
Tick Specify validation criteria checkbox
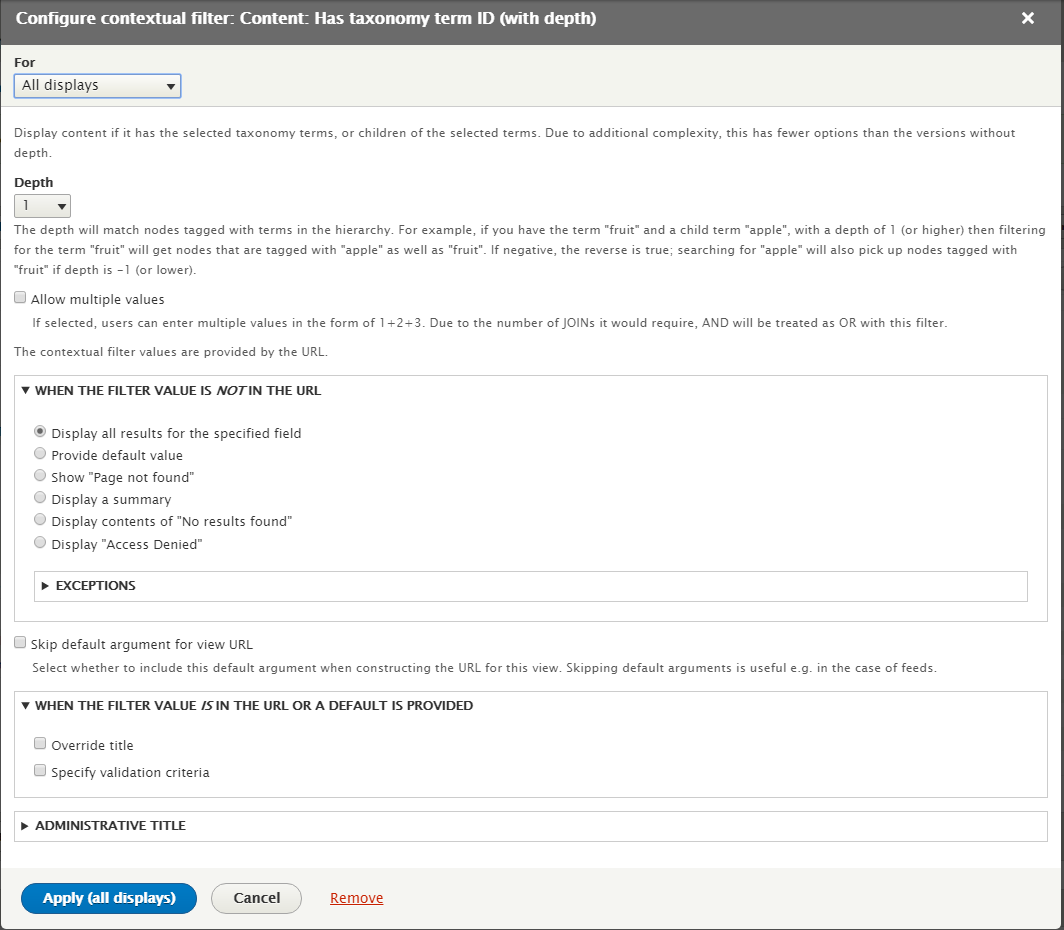coord(40,771)
